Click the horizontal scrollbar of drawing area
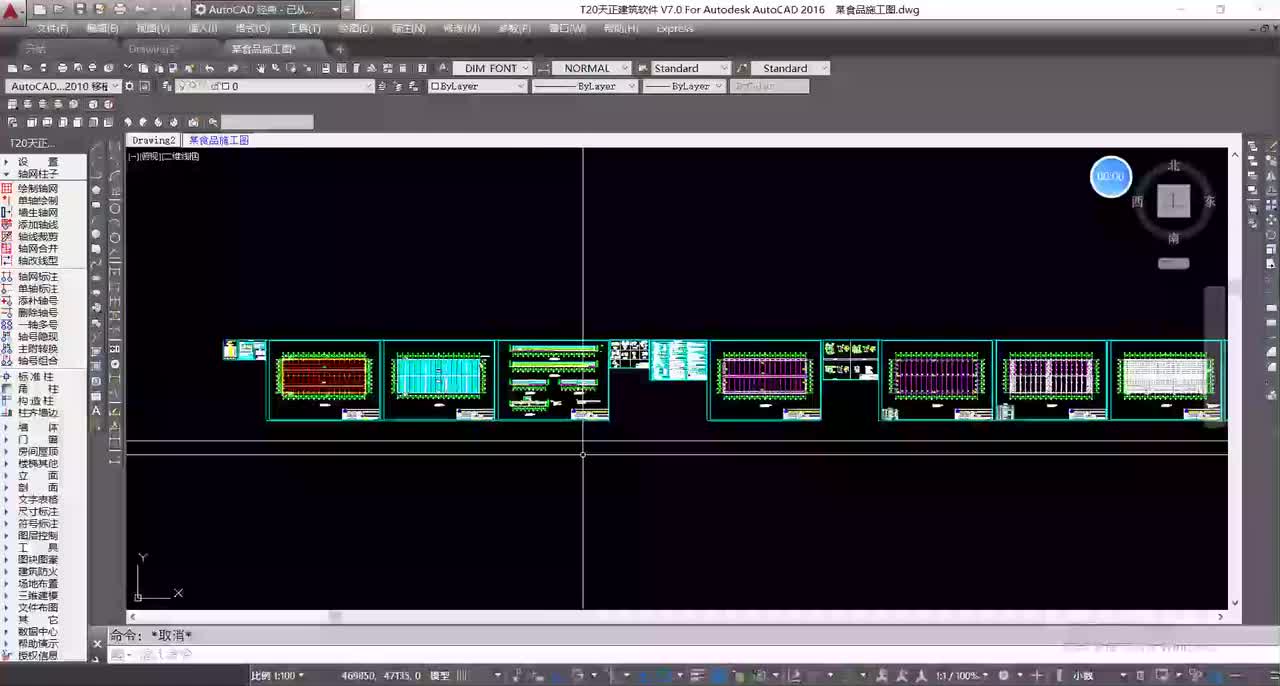The width and height of the screenshot is (1280, 686). pos(676,617)
